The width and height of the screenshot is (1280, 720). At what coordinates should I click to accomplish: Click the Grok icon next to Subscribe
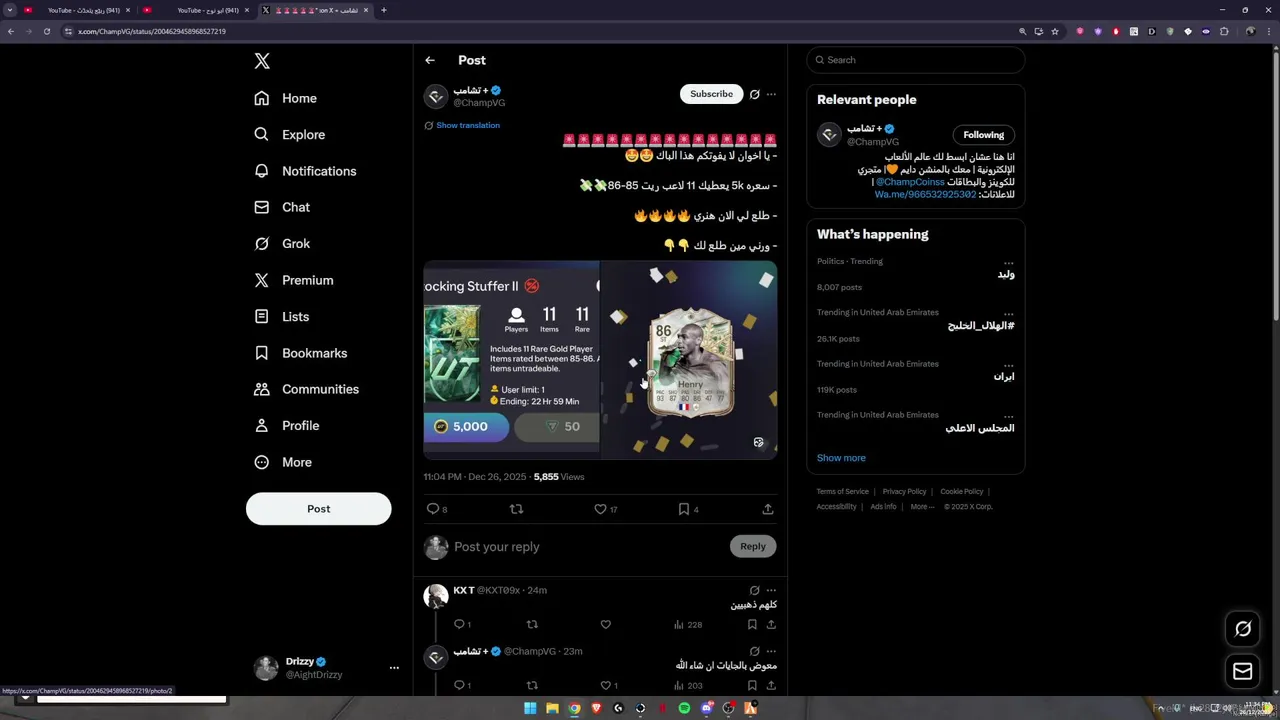tap(755, 94)
